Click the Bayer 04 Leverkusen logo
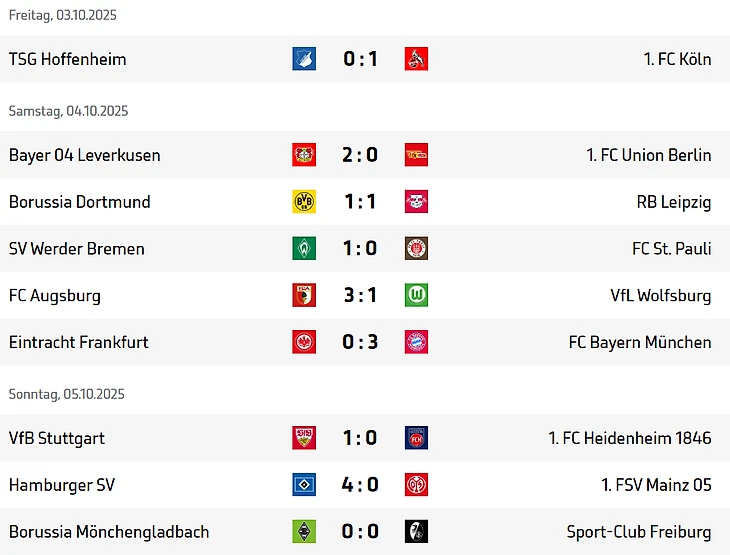Image resolution: width=730 pixels, height=555 pixels. coord(304,155)
